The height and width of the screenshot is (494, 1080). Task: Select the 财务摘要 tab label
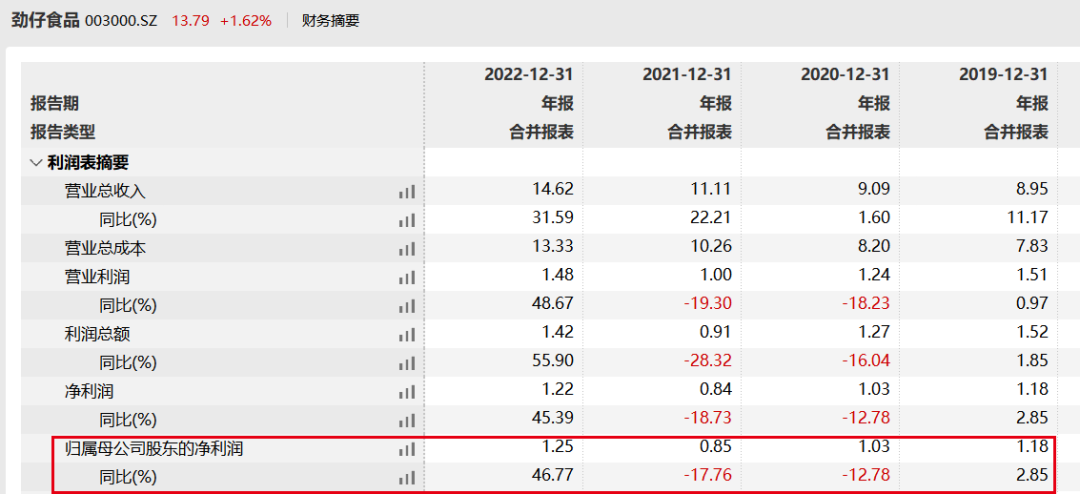coord(331,21)
